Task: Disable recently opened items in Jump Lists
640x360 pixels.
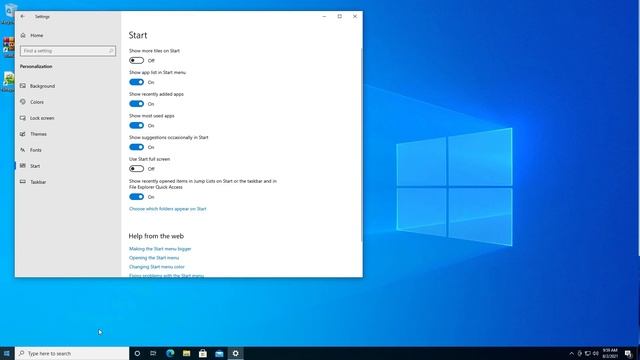Action: (x=136, y=197)
